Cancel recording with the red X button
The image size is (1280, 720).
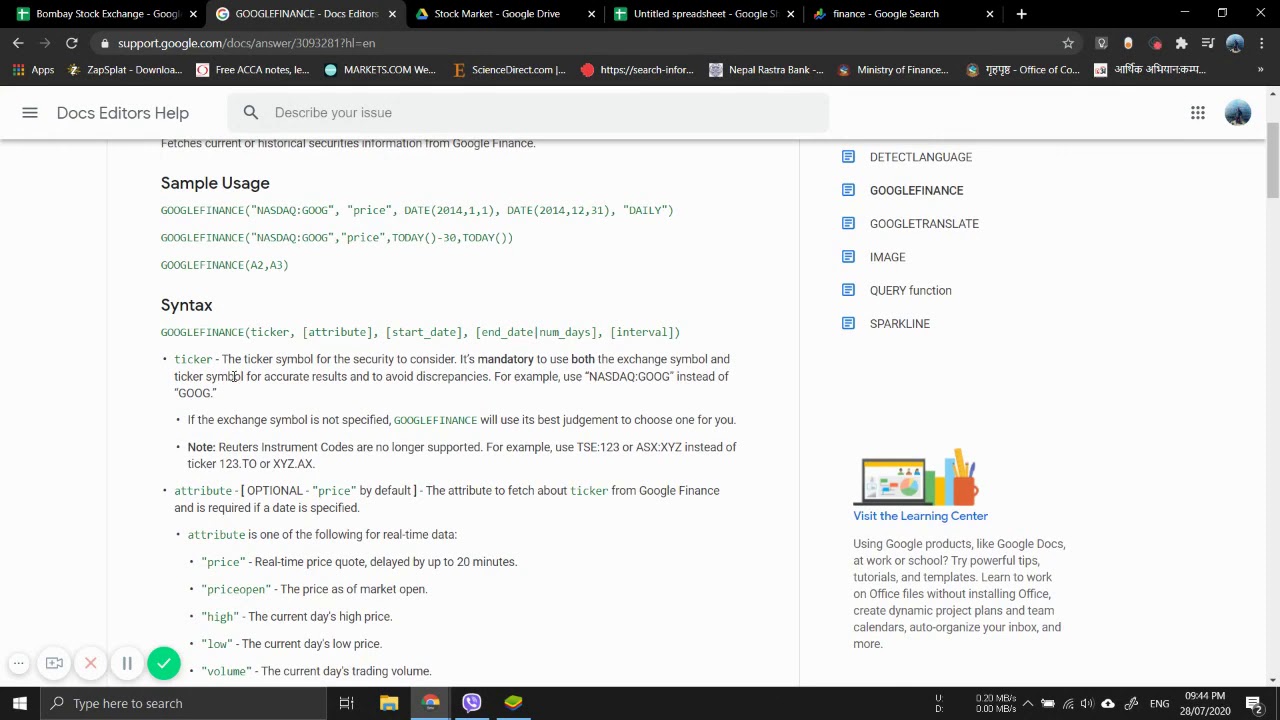pyautogui.click(x=90, y=663)
